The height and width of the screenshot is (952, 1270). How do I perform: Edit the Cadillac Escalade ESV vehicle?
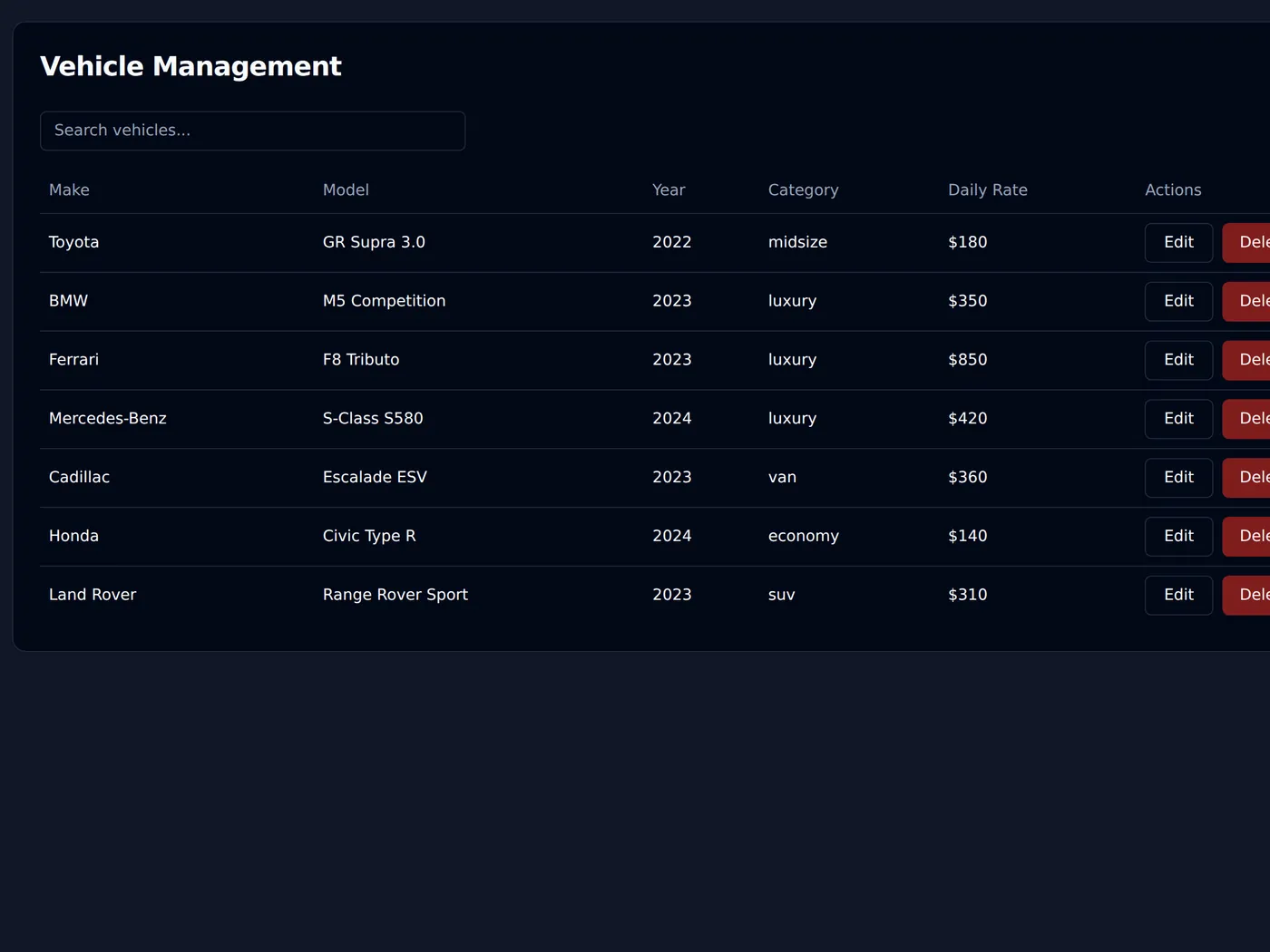(1178, 478)
